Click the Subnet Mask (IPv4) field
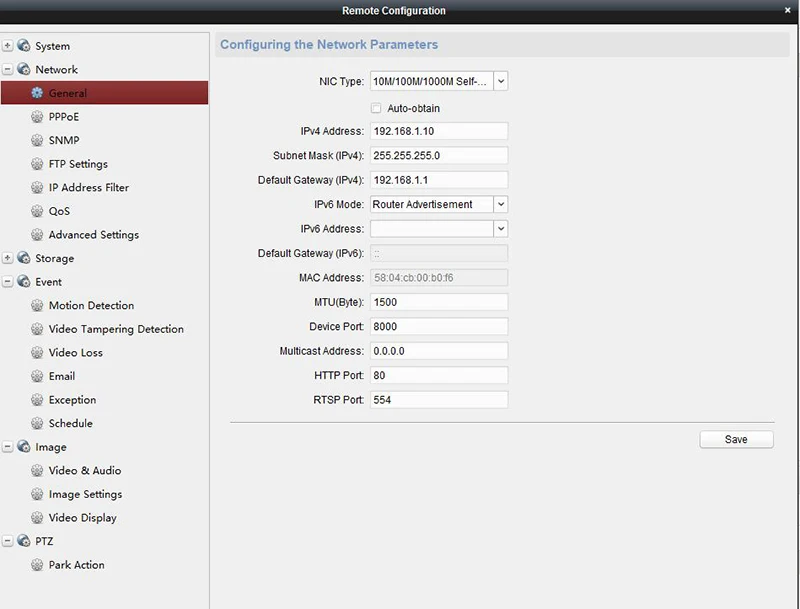Screen dimensions: 800x609 point(439,156)
